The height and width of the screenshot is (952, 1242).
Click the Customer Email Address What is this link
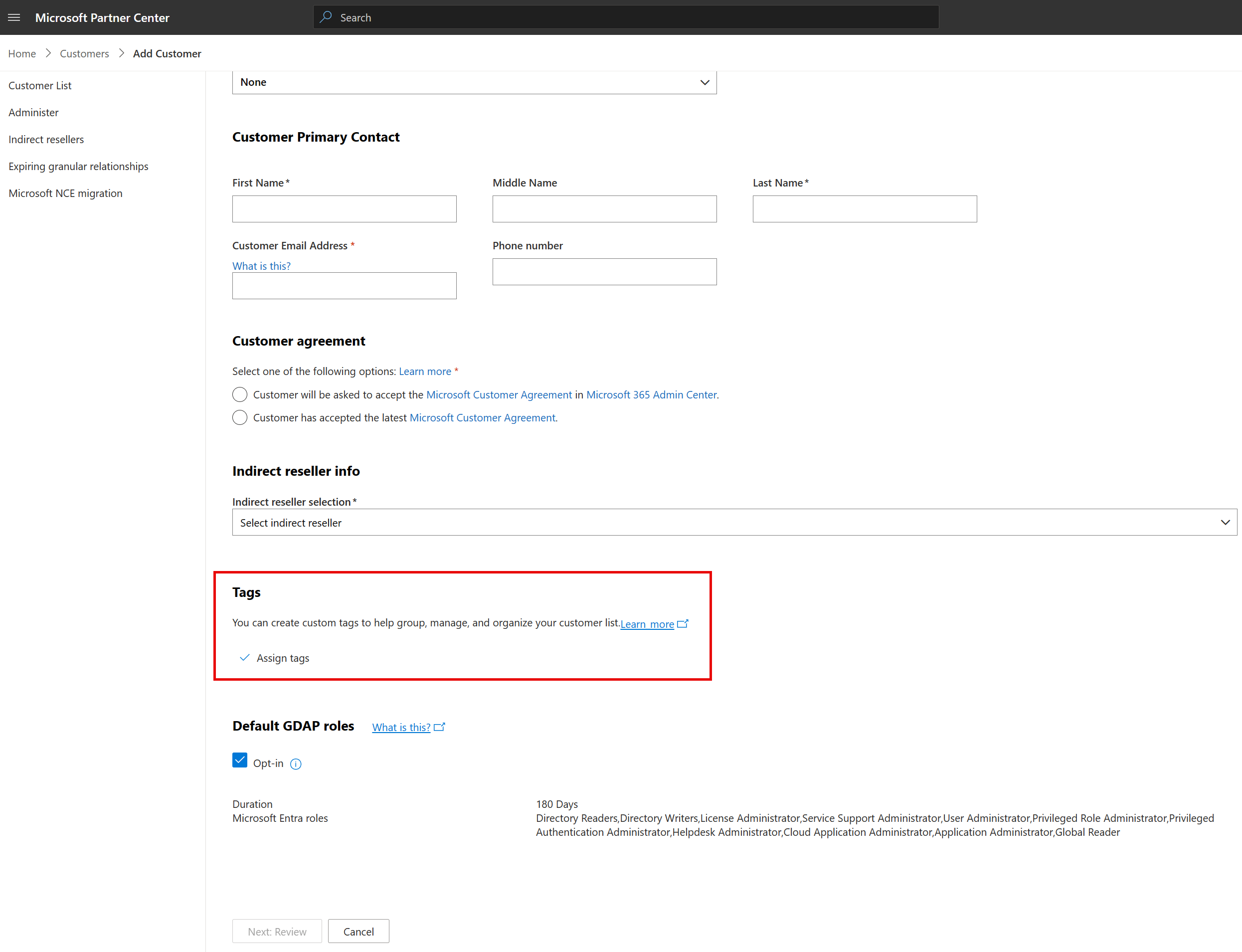261,265
